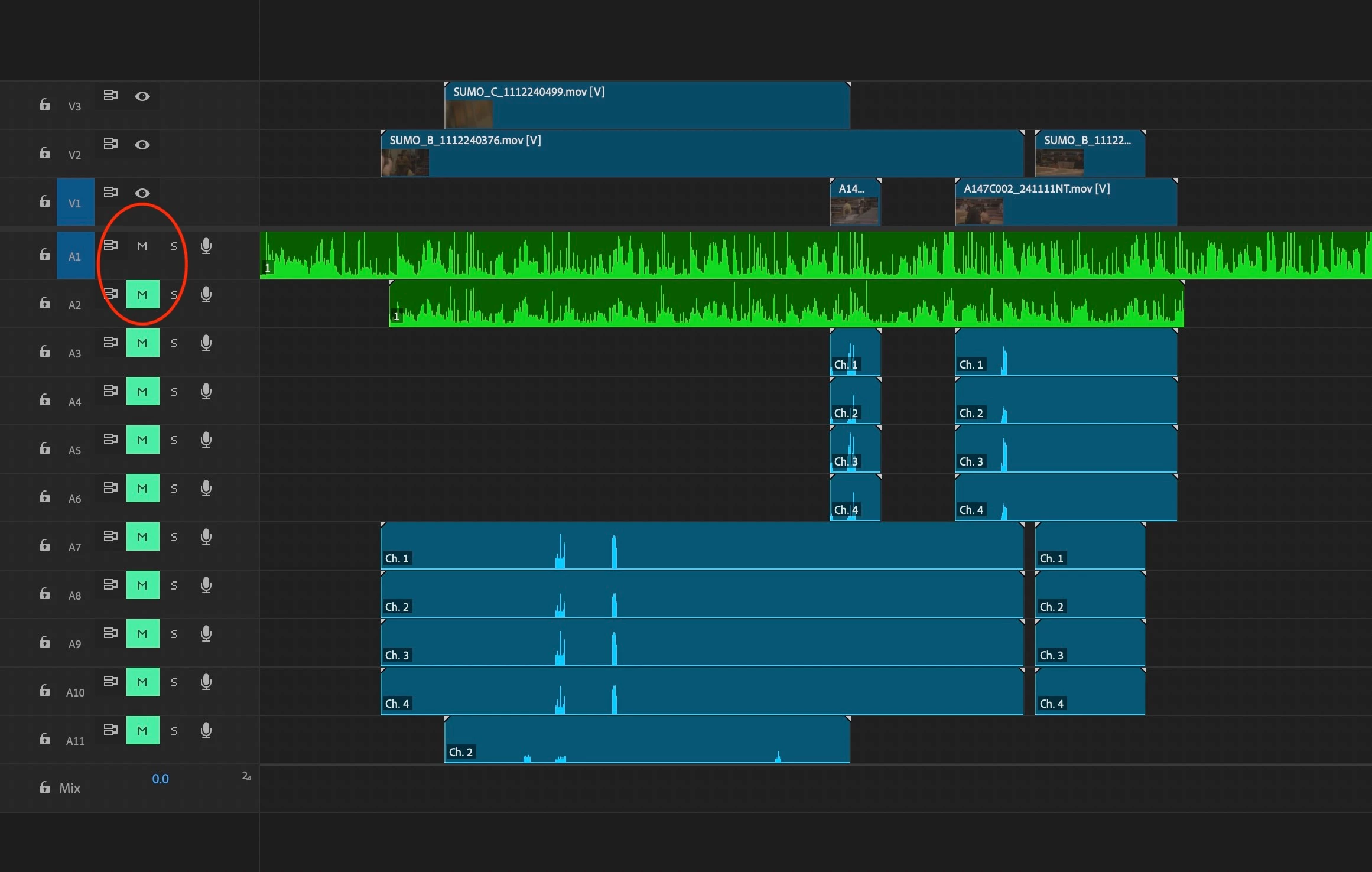Toggle sync lock for audio track A7
This screenshot has width=1372, height=872.
[110, 536]
